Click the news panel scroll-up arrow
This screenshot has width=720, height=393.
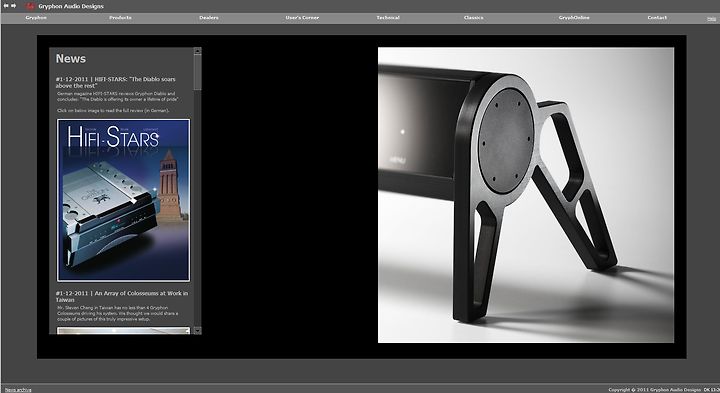point(197,51)
